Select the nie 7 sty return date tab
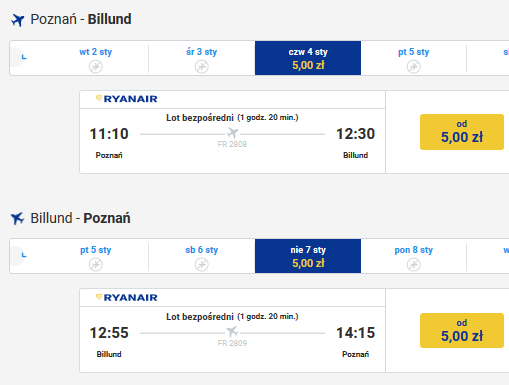This screenshot has width=509, height=385. click(x=308, y=256)
